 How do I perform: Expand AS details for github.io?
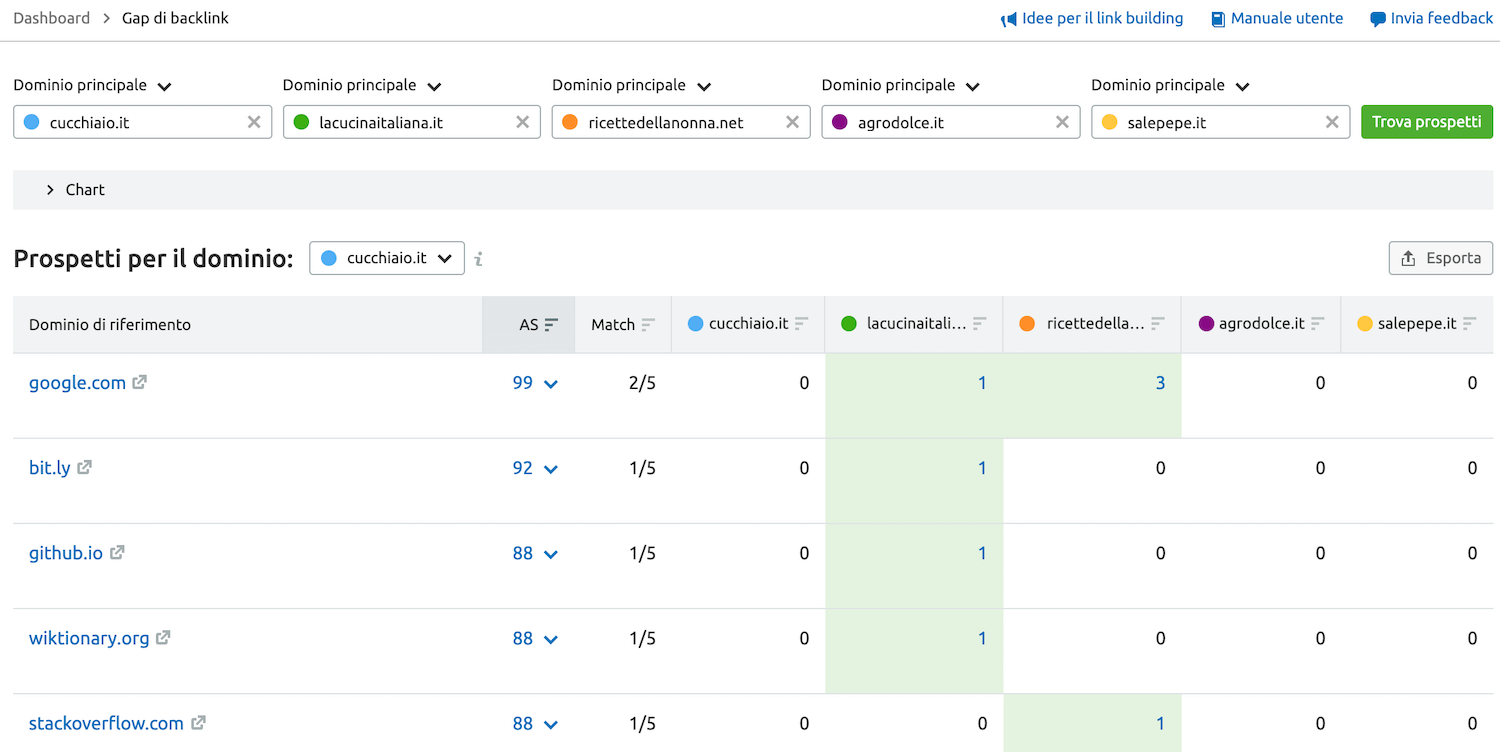pos(550,554)
